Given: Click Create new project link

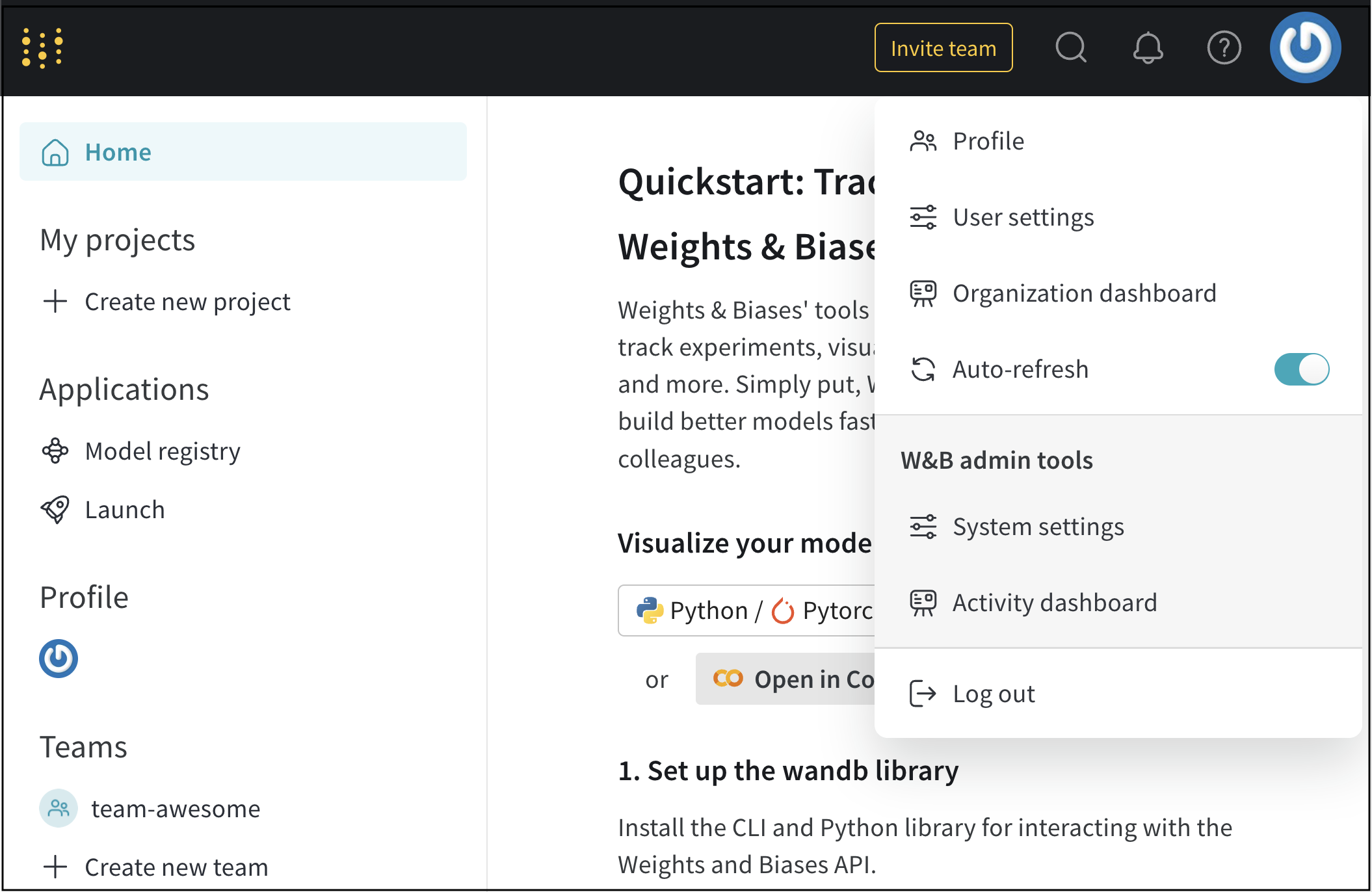Looking at the screenshot, I should click(187, 302).
